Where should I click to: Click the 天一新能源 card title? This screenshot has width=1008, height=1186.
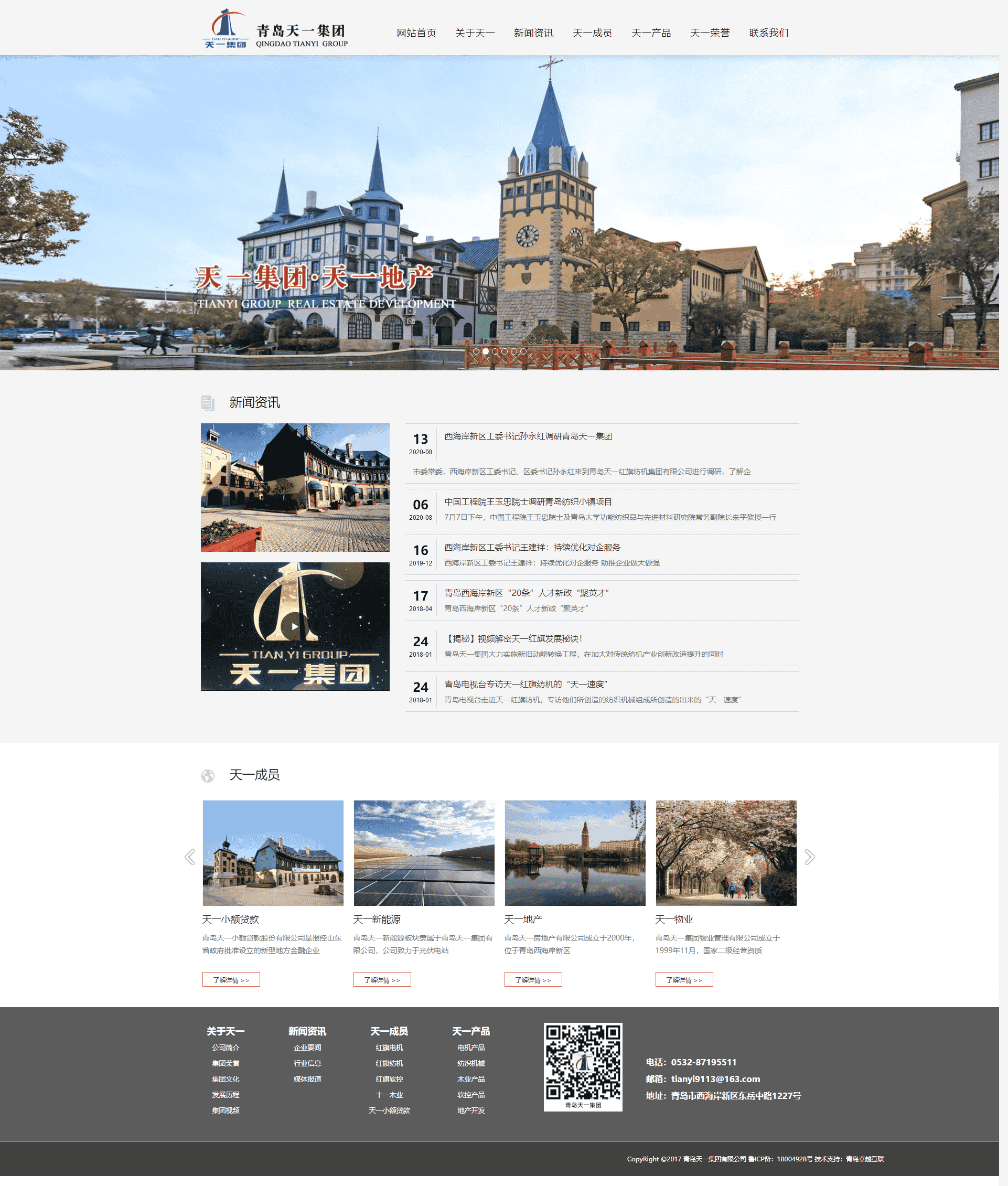click(x=377, y=920)
